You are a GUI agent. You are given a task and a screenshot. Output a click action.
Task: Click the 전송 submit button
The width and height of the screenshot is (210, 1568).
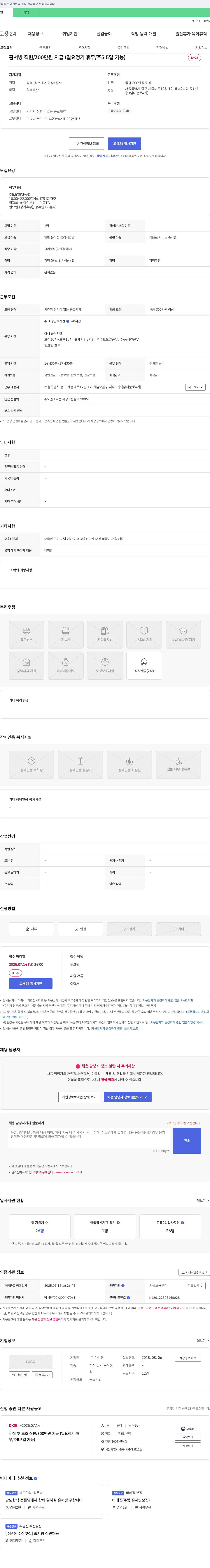point(187,1141)
